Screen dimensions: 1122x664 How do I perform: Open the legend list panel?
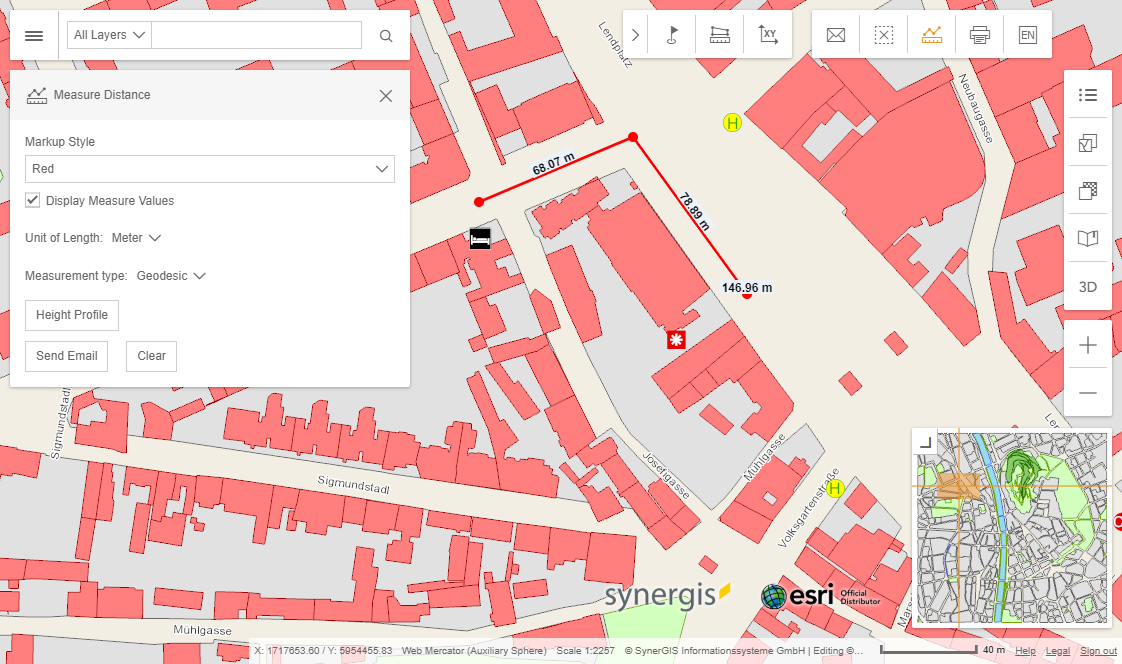click(x=1088, y=95)
